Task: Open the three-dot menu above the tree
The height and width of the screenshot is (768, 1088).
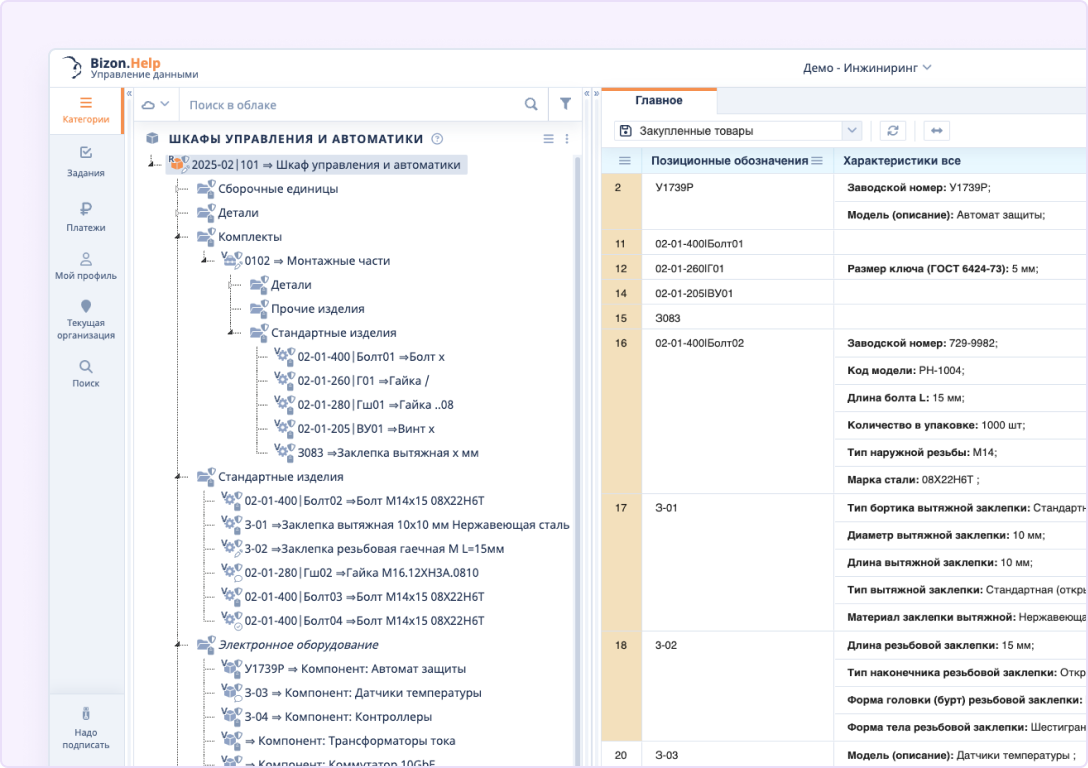Action: (567, 140)
